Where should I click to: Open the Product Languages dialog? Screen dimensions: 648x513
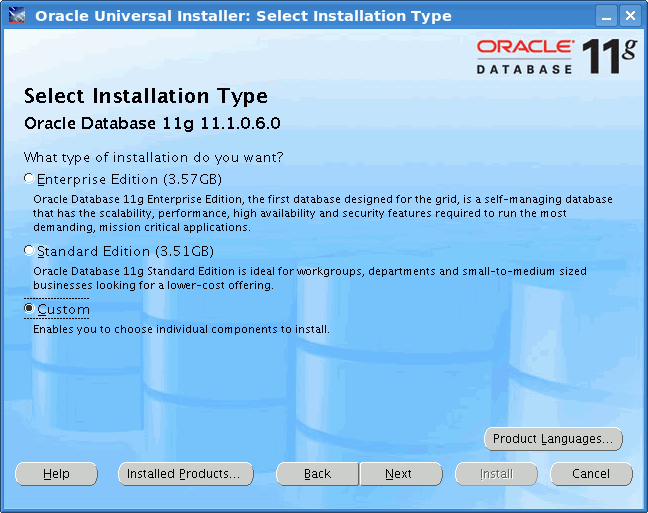(x=553, y=439)
